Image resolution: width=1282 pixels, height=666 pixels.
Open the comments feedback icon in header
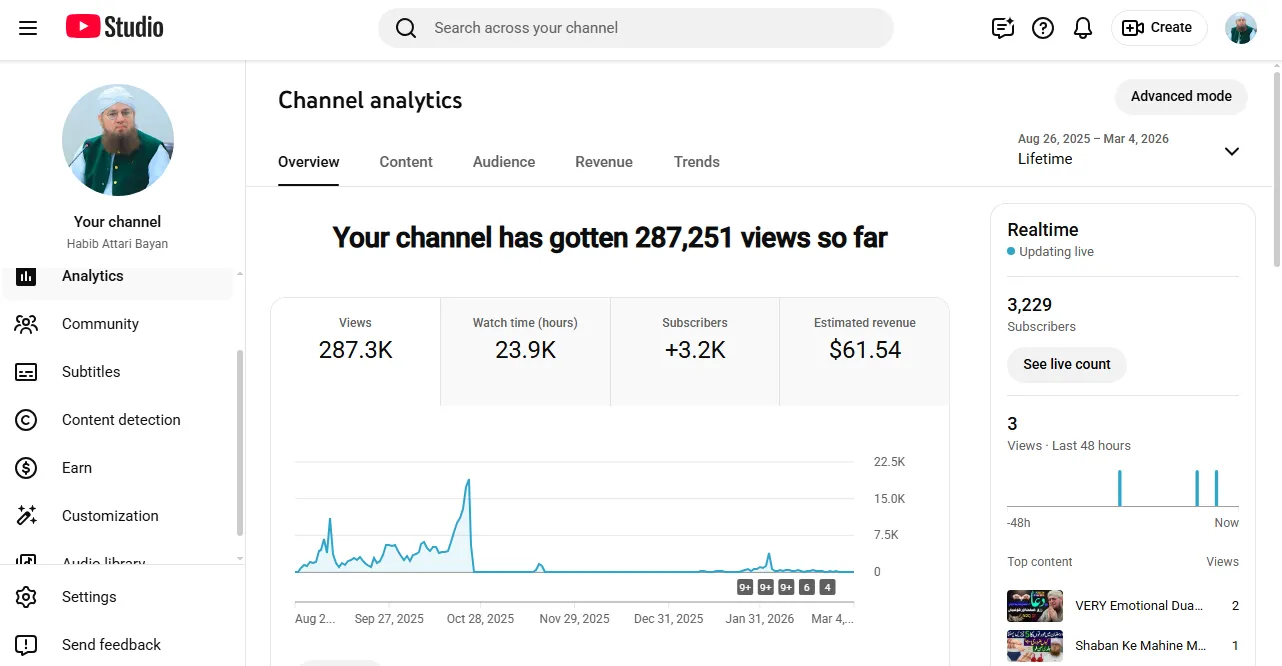point(1003,28)
